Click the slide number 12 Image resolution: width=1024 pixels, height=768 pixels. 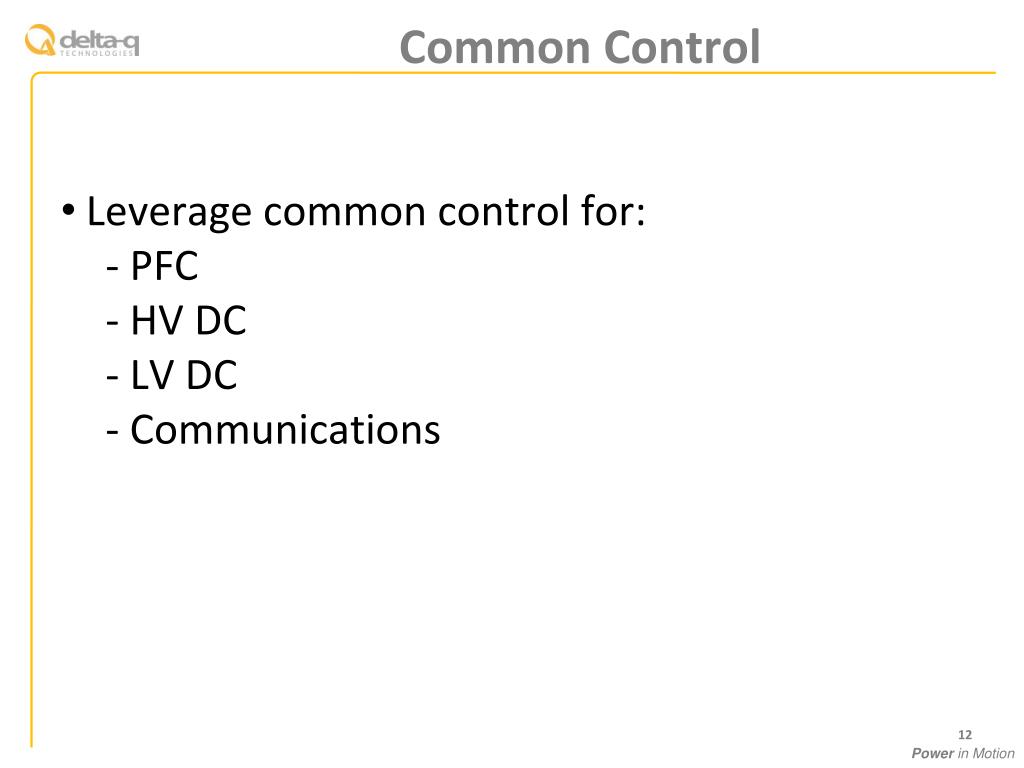pos(965,735)
